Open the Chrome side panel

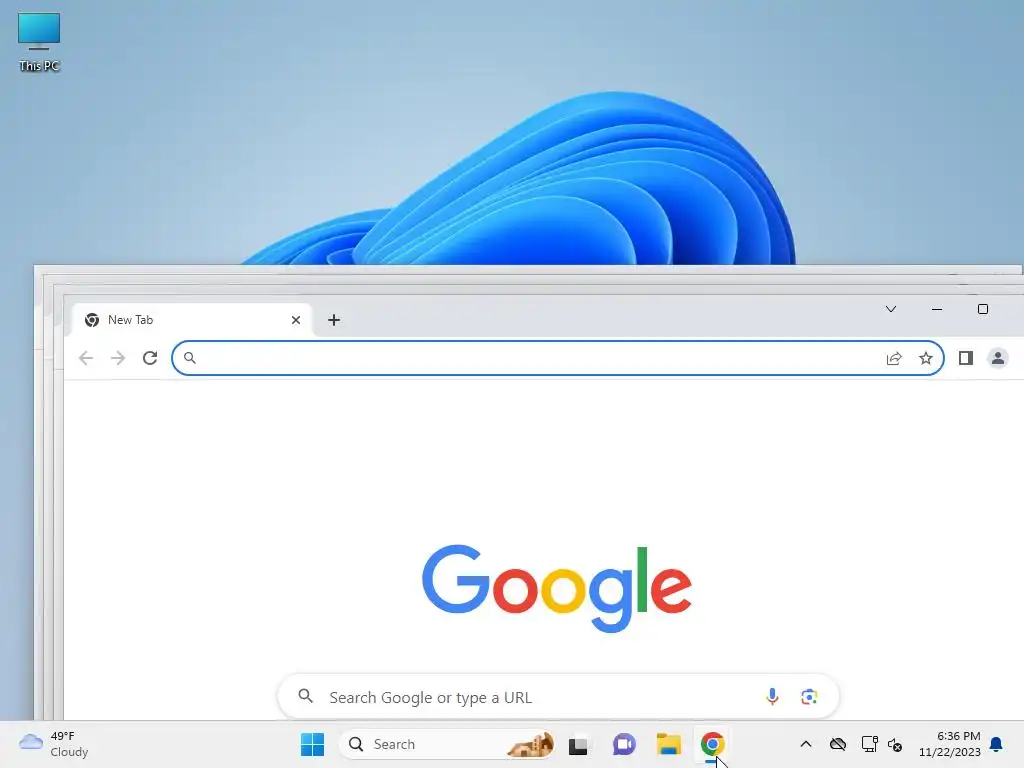coord(966,358)
